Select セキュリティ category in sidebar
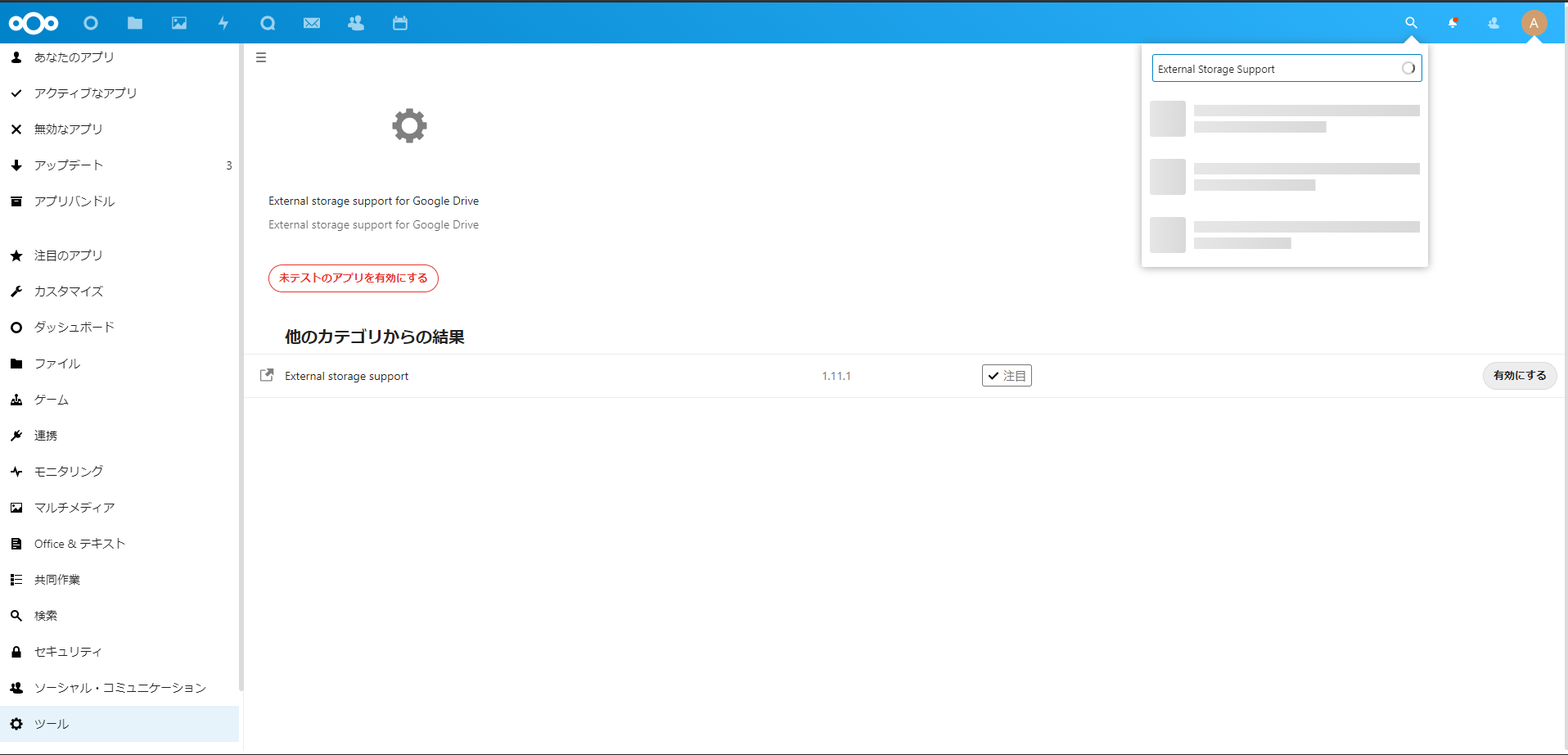Image resolution: width=1568 pixels, height=755 pixels. (x=68, y=651)
